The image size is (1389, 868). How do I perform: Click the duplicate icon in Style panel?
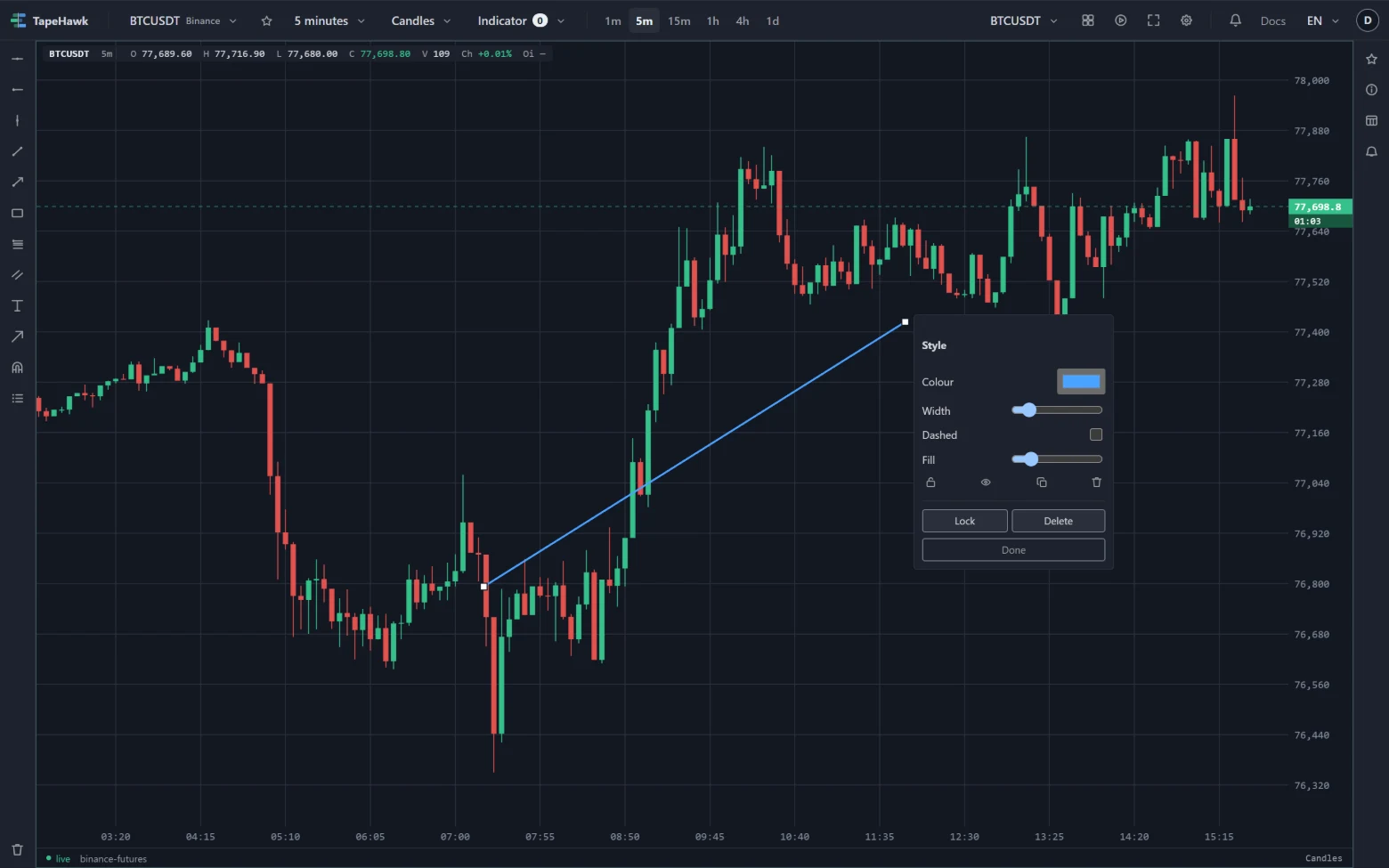[1042, 483]
